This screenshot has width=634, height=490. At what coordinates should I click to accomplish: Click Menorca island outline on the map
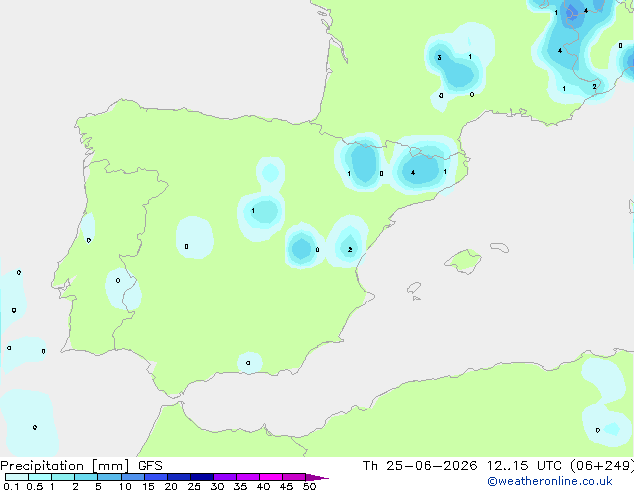[x=499, y=247]
